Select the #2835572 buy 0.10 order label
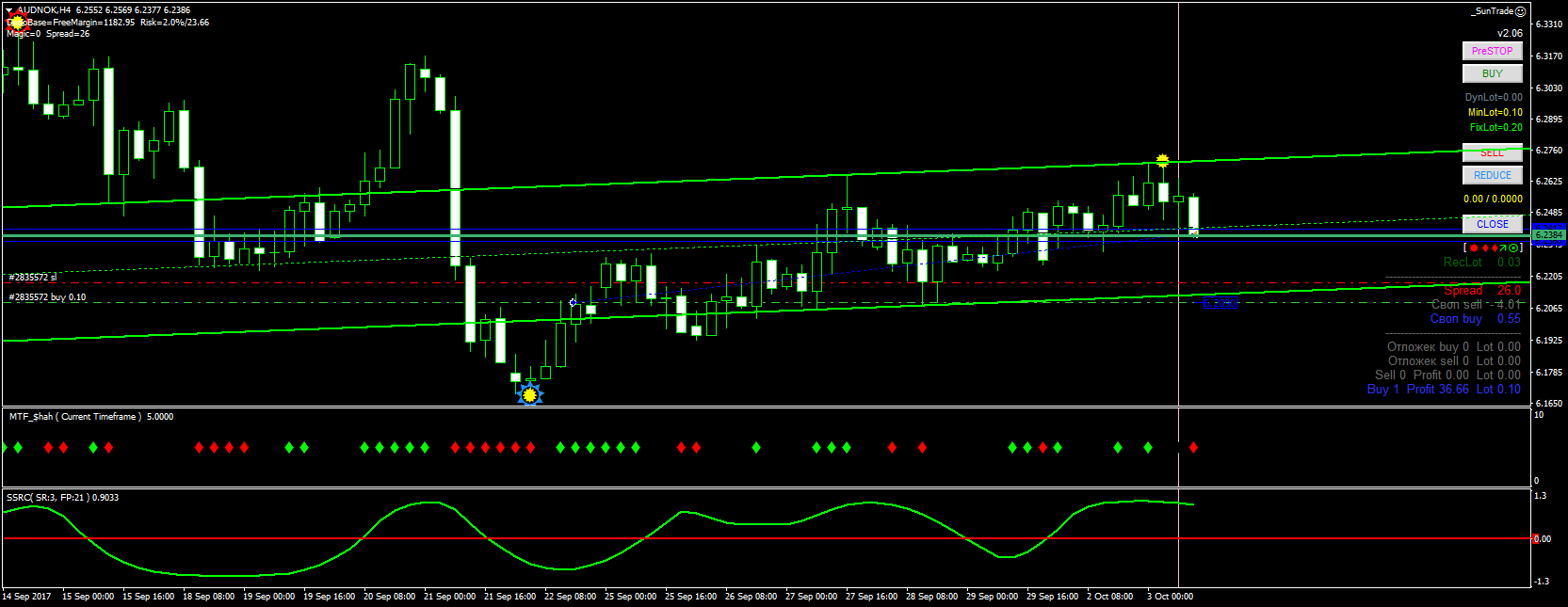Screen dimensions: 1568x607 (x=47, y=297)
